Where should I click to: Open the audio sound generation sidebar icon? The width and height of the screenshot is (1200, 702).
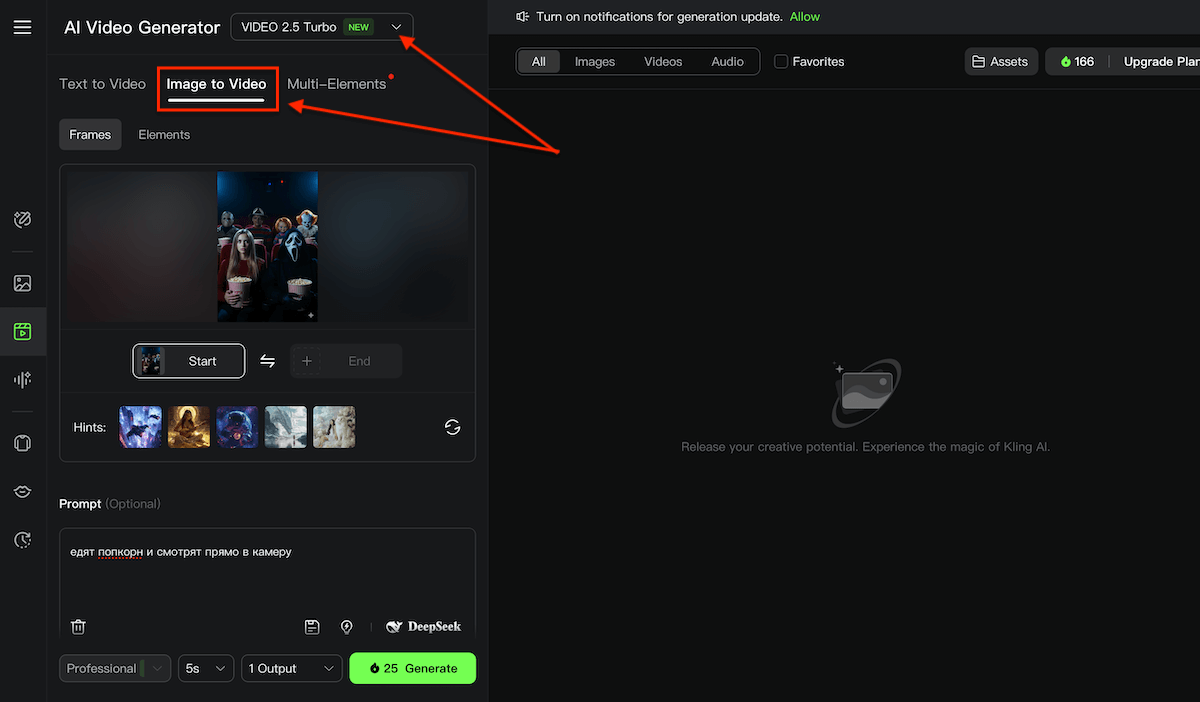point(22,379)
